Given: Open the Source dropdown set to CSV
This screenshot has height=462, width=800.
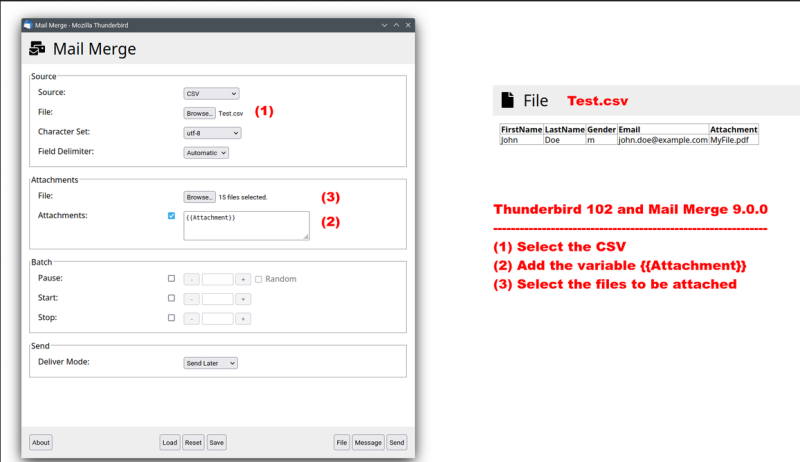Looking at the screenshot, I should pyautogui.click(x=211, y=94).
